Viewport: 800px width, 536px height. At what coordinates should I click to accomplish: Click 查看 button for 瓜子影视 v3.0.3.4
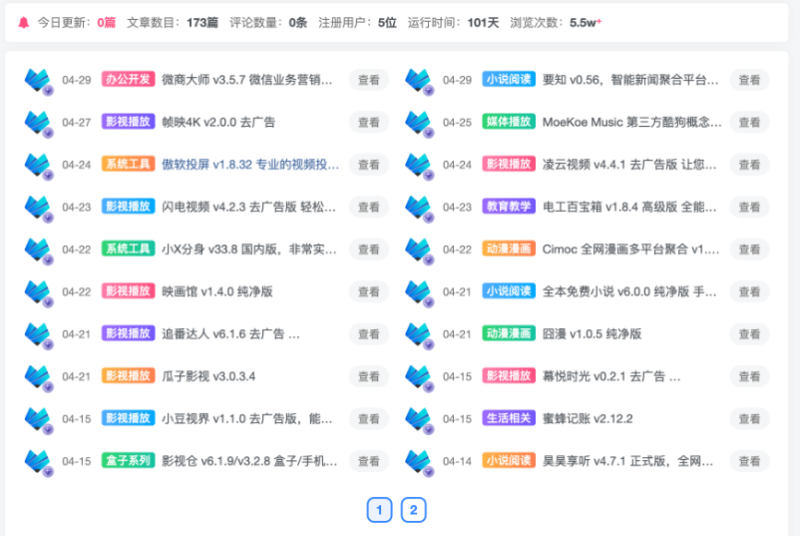pos(369,376)
